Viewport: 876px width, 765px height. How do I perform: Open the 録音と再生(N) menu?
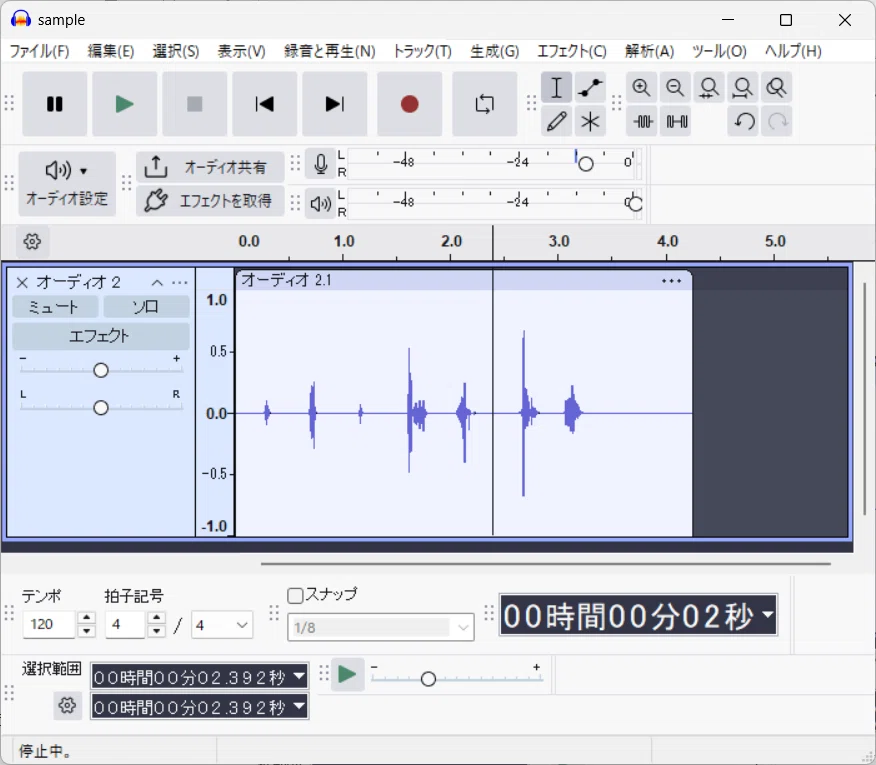pyautogui.click(x=330, y=51)
